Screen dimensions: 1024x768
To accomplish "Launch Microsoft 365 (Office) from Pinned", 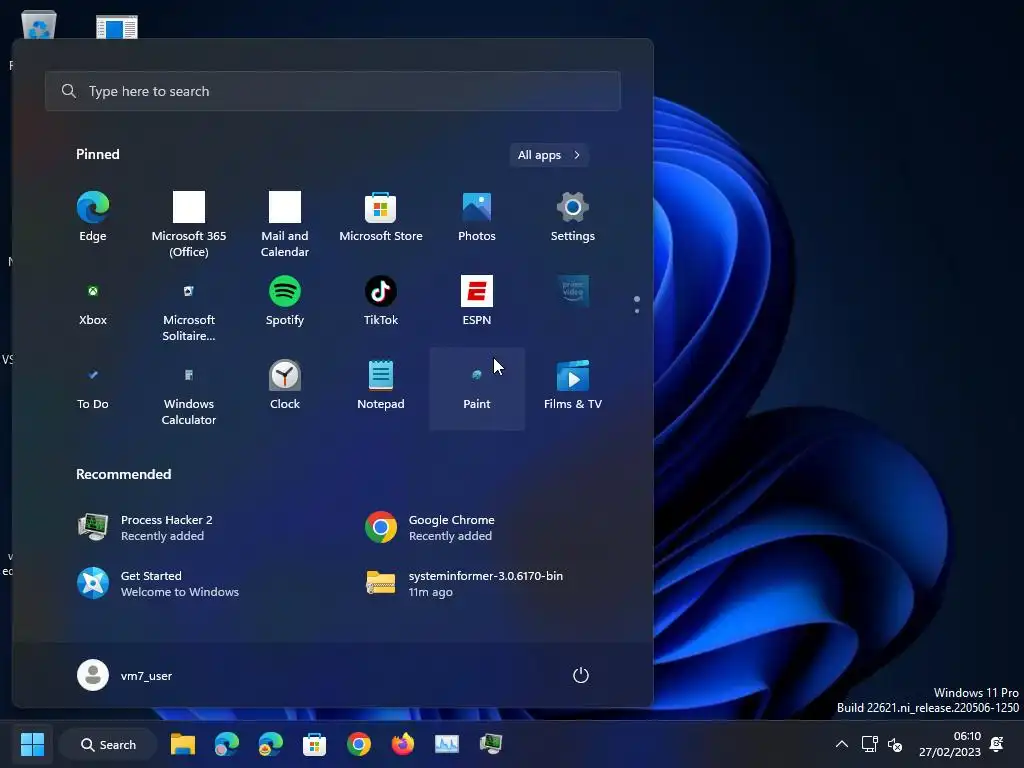I will 189,224.
